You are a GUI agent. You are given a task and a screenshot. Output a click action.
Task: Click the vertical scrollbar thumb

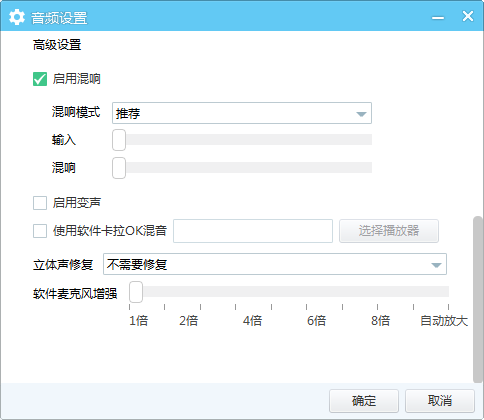coord(478,299)
